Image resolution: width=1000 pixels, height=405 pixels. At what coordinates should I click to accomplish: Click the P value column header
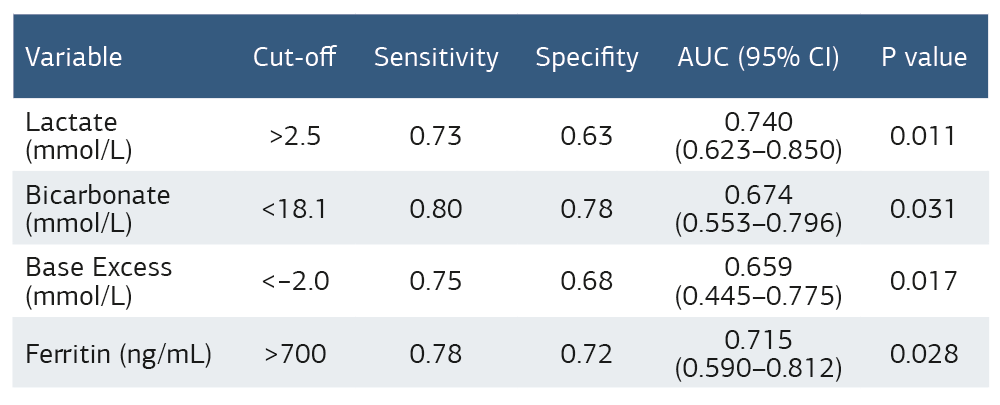click(924, 57)
